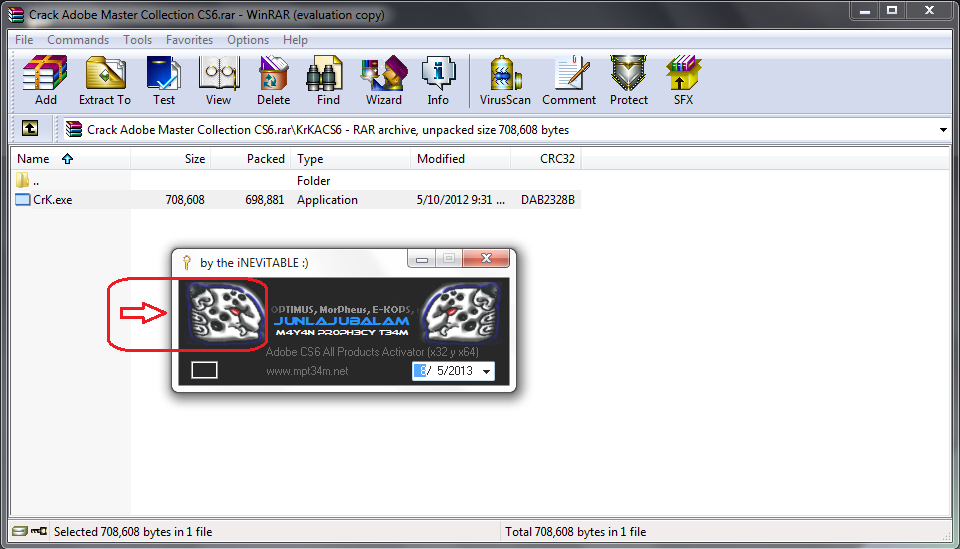The image size is (960, 549).
Task: Click the Add archive toolbar icon
Action: [45, 80]
